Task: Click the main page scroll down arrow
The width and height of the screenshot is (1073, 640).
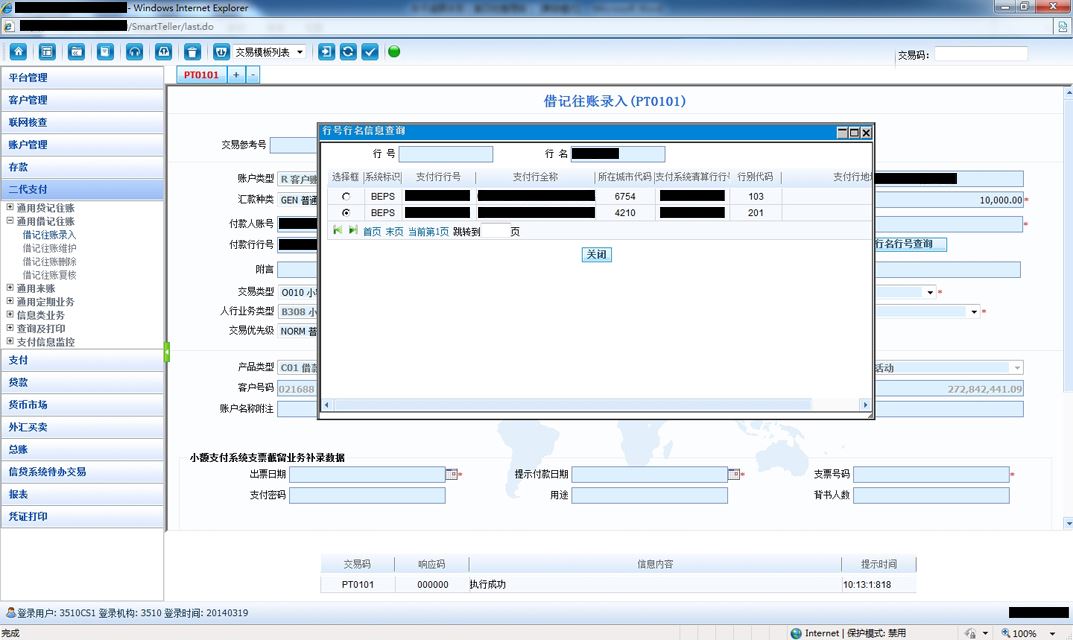Action: pos(1068,523)
